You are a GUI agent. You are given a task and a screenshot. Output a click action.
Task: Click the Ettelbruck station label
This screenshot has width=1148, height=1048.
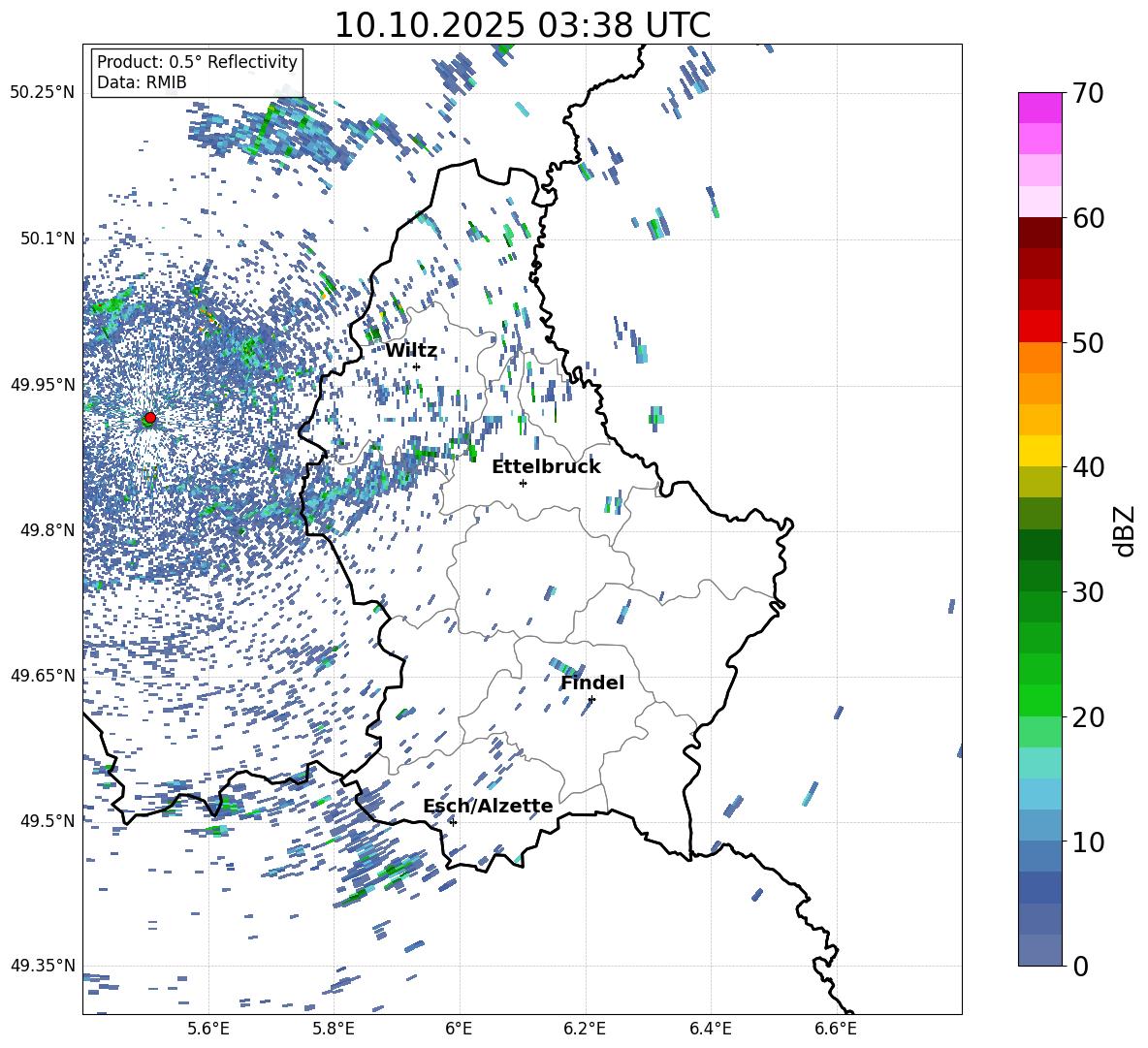546,467
